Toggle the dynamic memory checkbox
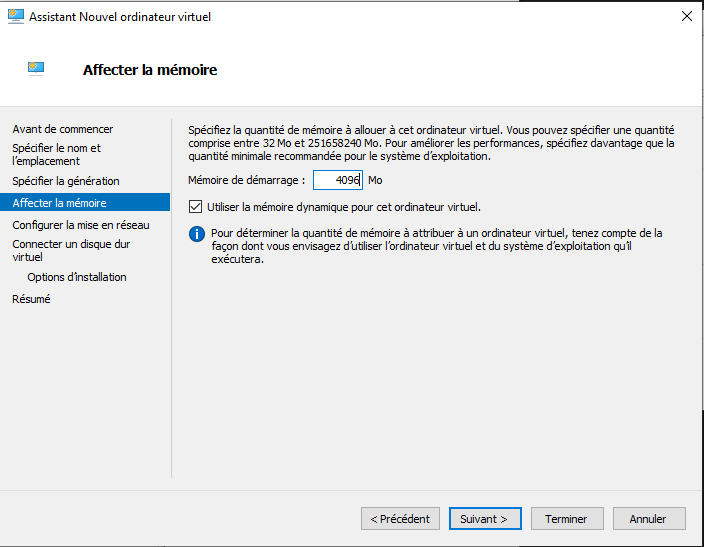 pos(195,207)
